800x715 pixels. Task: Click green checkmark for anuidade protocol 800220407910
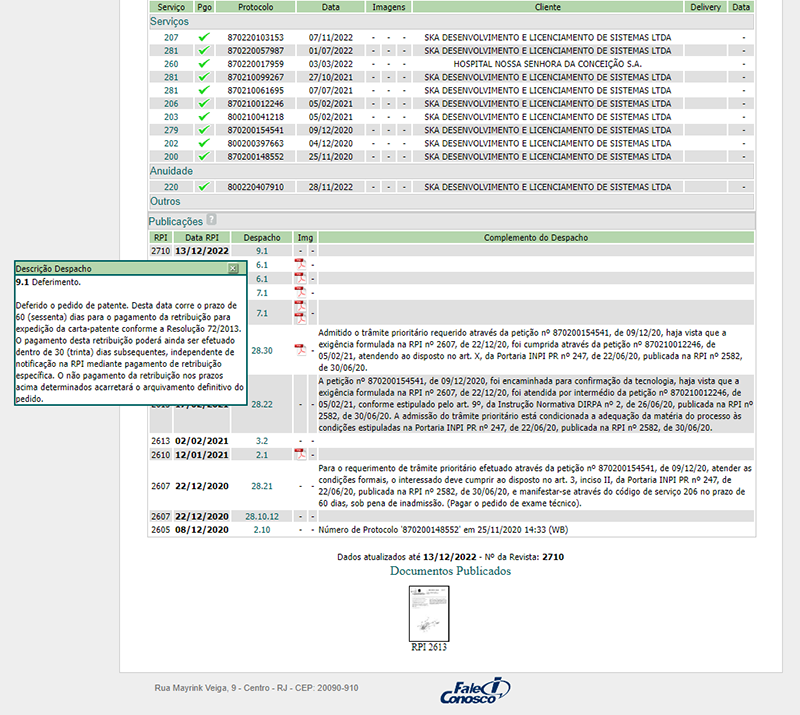click(204, 187)
